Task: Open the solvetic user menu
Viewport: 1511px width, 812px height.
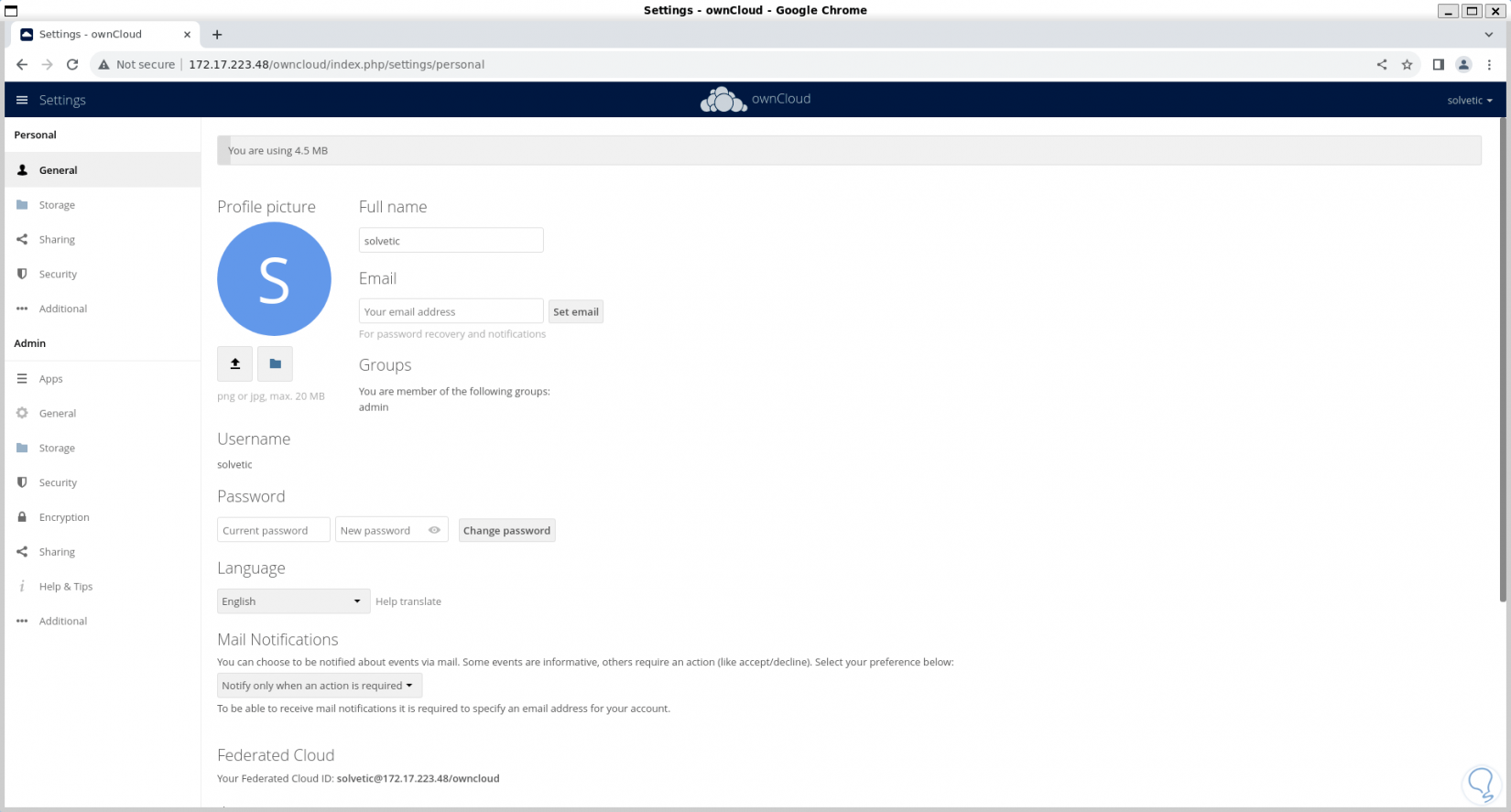Action: (x=1470, y=101)
